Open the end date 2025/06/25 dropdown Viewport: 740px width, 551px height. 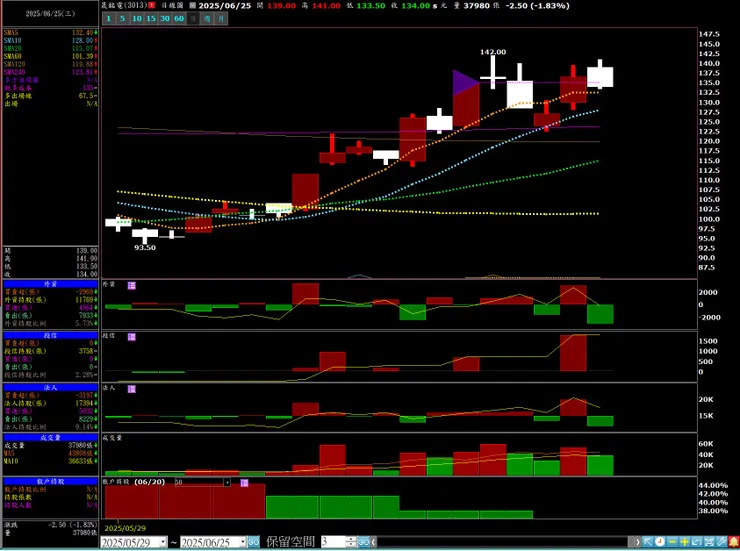(x=243, y=543)
